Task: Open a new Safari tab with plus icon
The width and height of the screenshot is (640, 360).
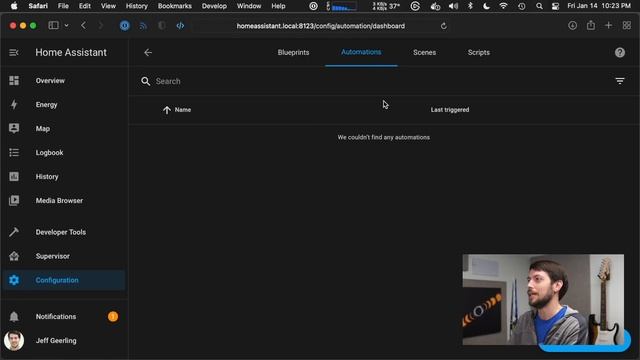Action: point(609,26)
